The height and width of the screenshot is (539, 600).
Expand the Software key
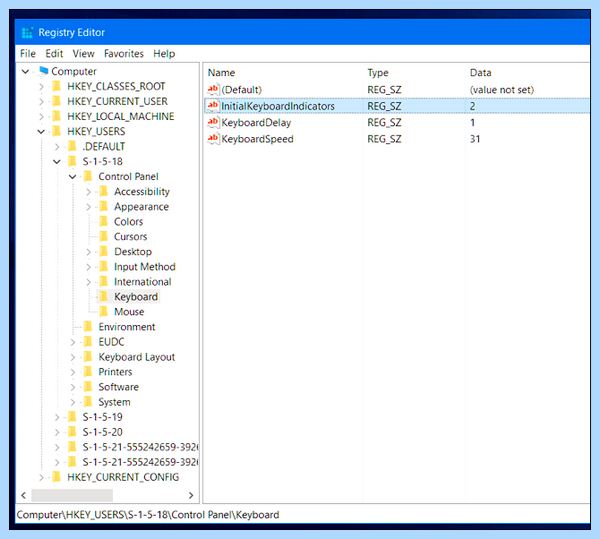click(73, 387)
